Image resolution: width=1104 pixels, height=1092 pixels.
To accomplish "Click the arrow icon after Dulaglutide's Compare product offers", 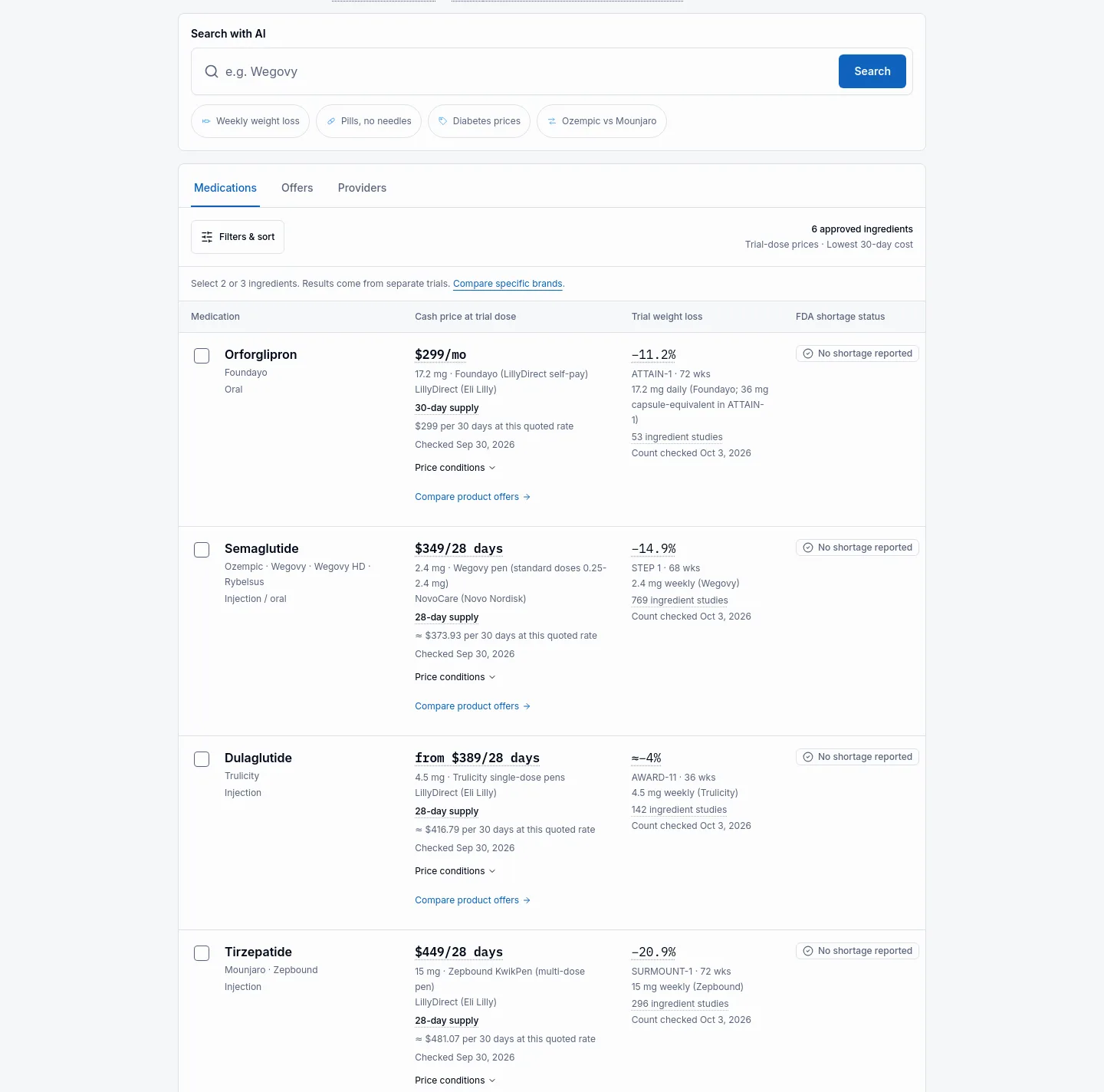I will (x=527, y=900).
